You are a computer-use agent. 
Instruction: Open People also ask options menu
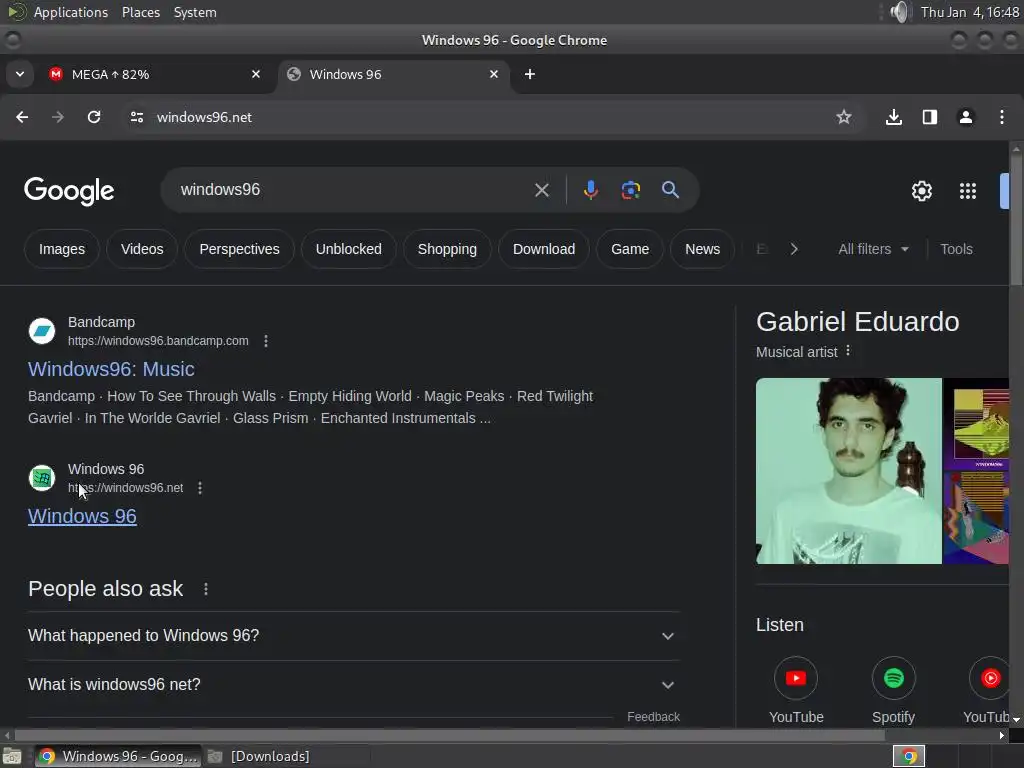pyautogui.click(x=206, y=589)
